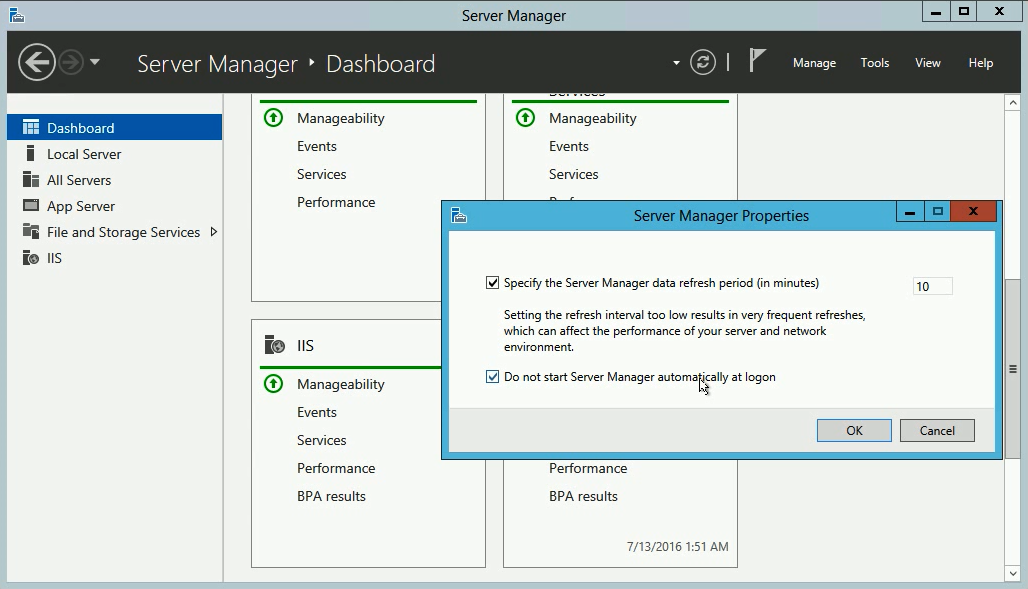Click the green Manageability status icon in the IIS tile
Viewport: 1028px width, 589px height.
pos(273,384)
